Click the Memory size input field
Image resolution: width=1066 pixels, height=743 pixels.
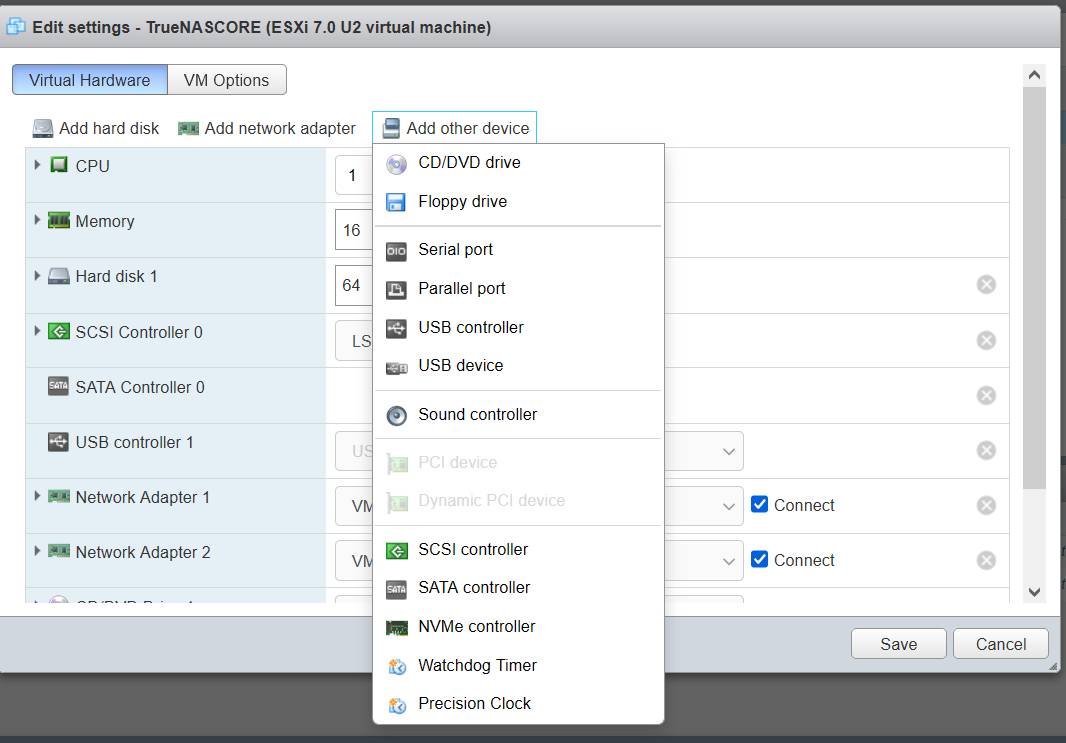click(354, 230)
